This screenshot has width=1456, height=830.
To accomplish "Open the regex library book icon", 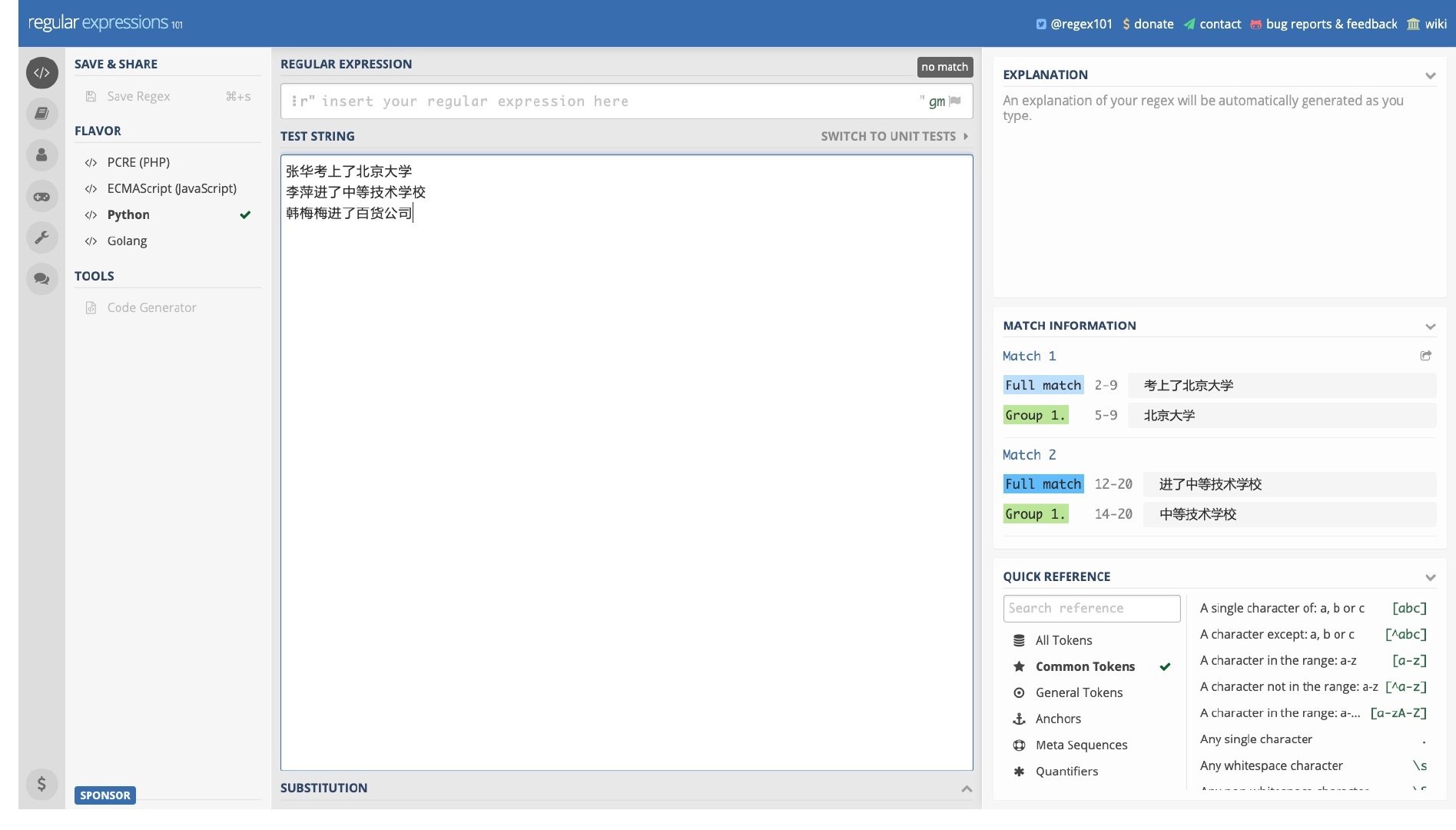I will tap(41, 114).
